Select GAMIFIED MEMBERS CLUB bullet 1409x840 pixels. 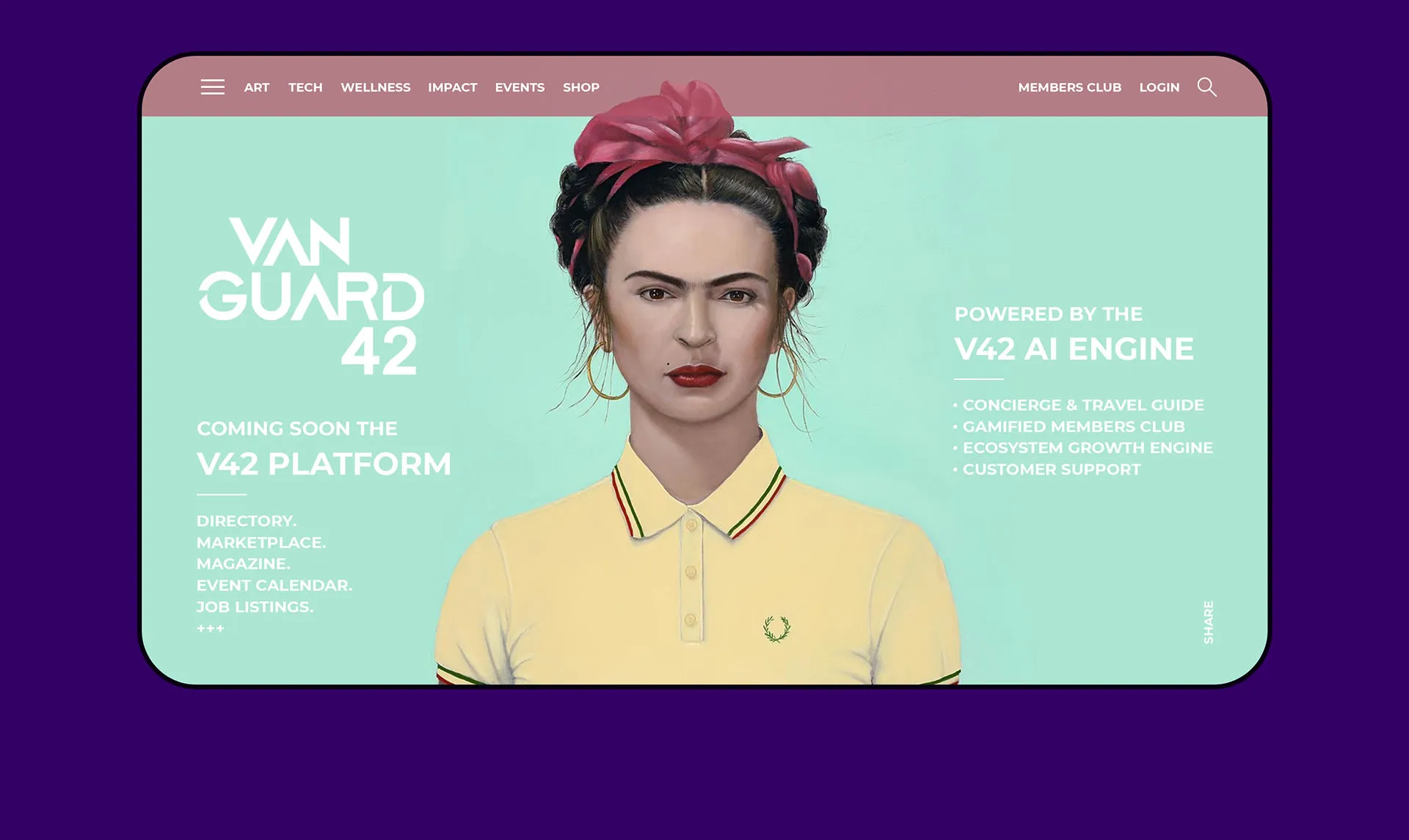click(x=1069, y=426)
